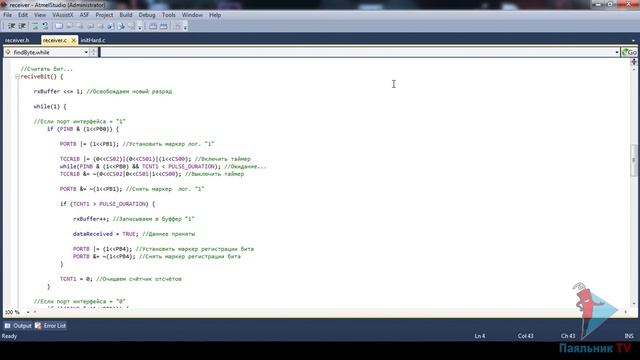Click the horizontal scrollbar left arrow

tap(35, 312)
